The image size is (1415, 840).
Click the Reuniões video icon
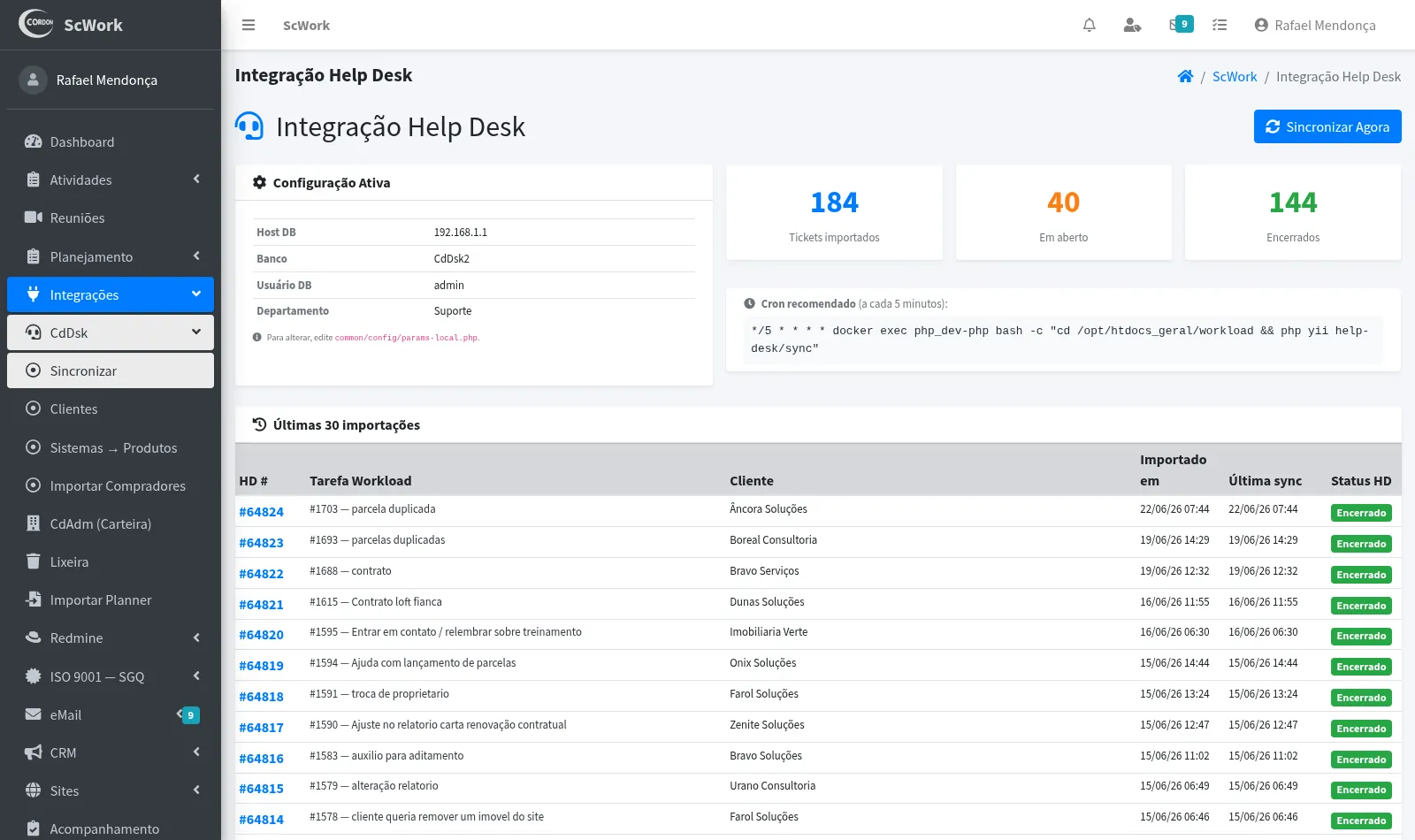coord(33,218)
